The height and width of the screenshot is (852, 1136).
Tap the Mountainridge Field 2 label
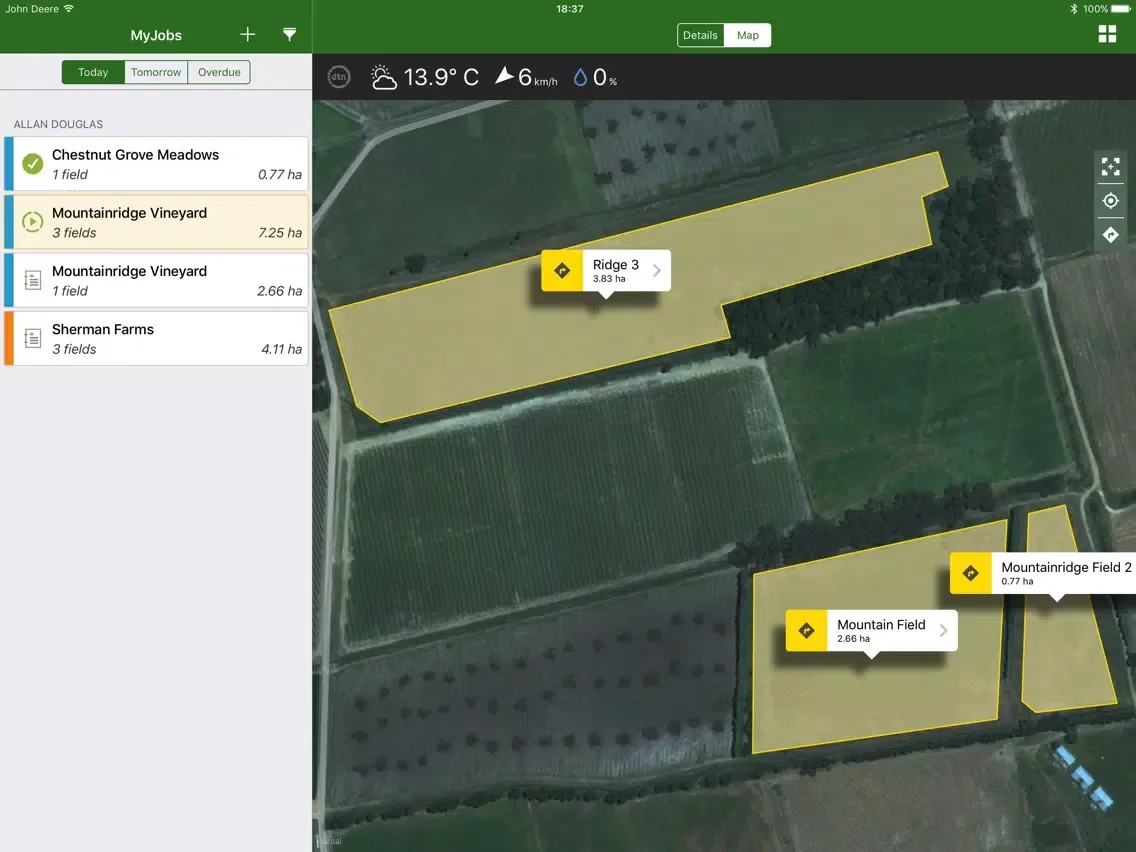point(1066,567)
